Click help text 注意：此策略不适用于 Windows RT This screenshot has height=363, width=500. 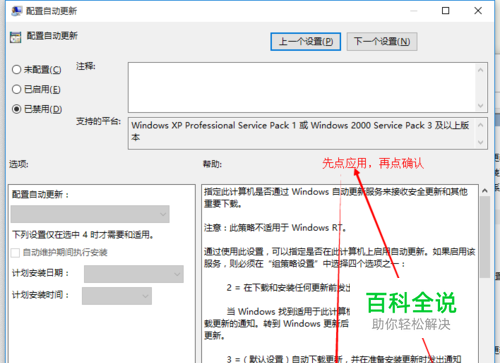coord(276,228)
